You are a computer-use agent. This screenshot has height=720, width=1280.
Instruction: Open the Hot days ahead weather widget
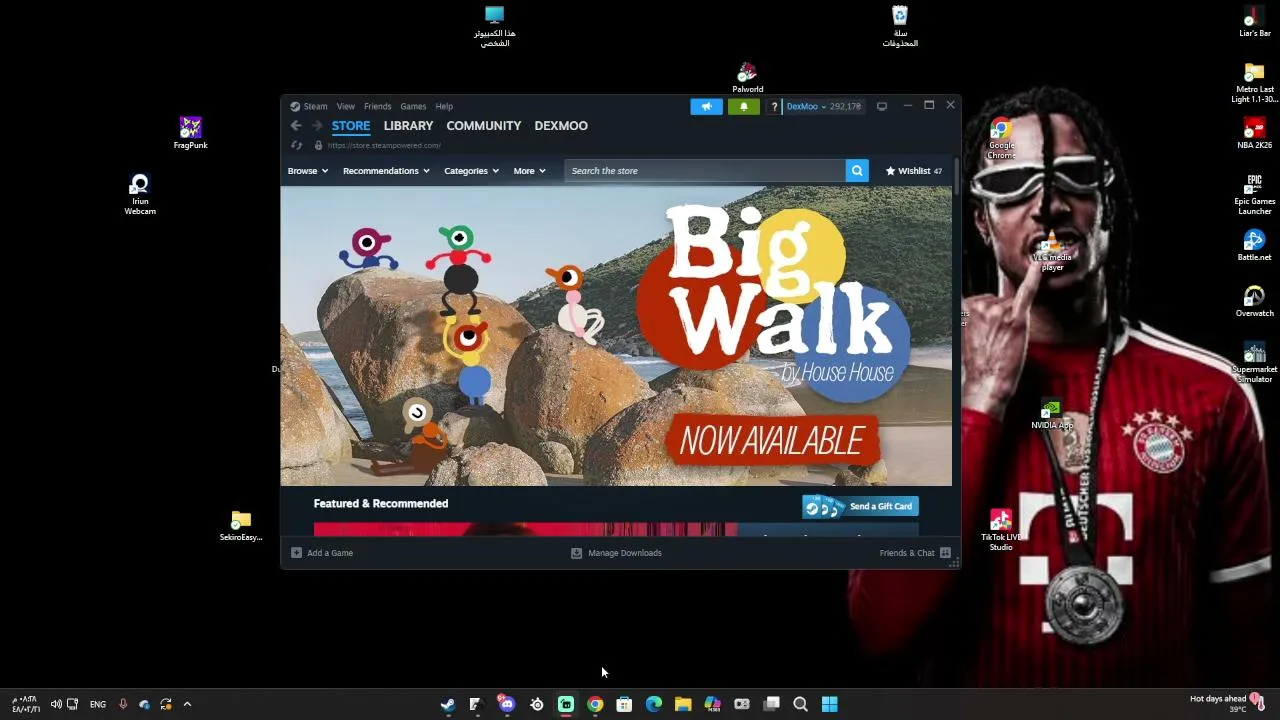pyautogui.click(x=1228, y=704)
